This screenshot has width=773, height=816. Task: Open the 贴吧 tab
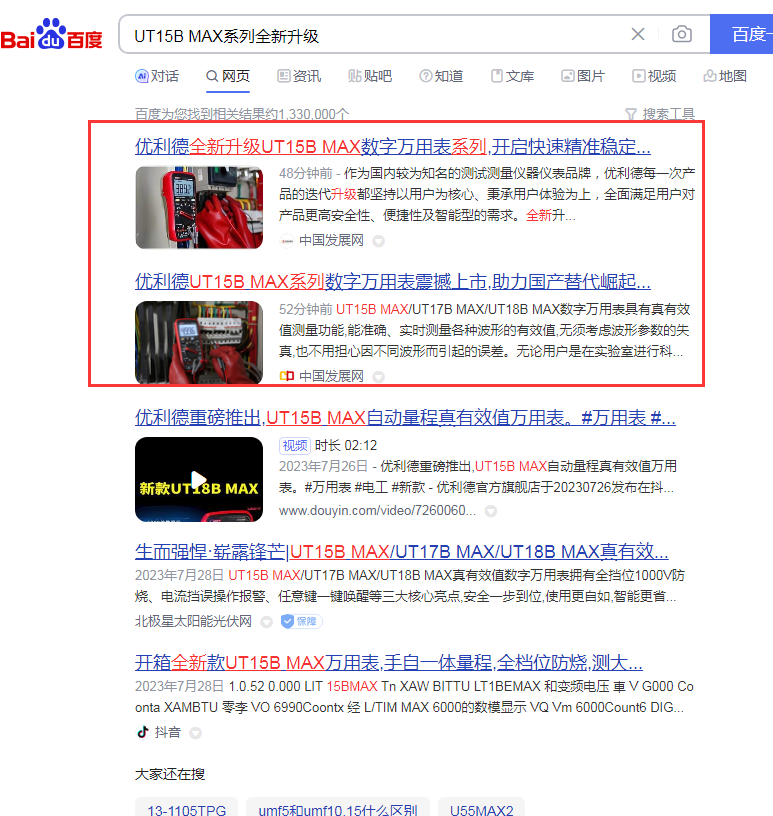(x=370, y=76)
